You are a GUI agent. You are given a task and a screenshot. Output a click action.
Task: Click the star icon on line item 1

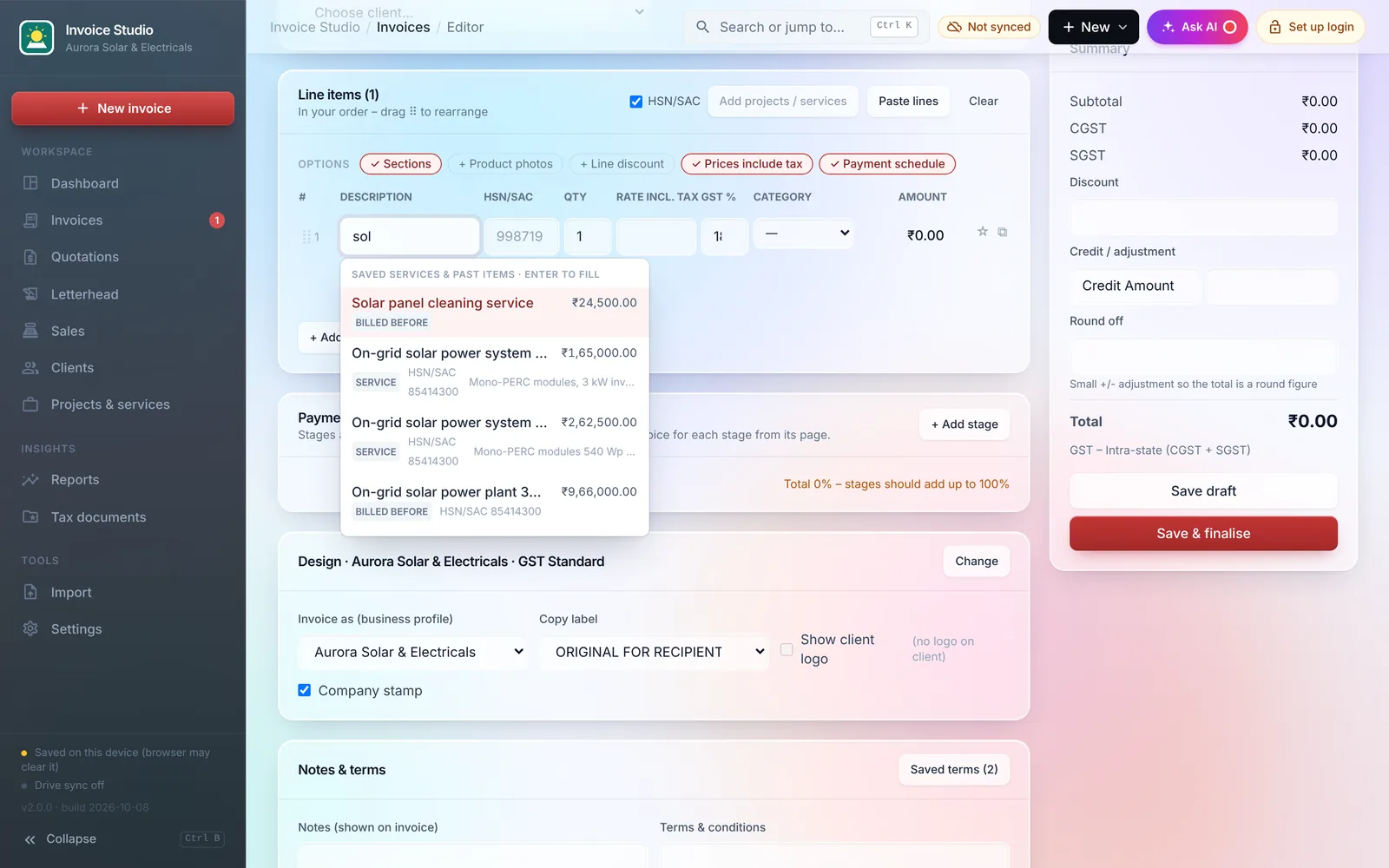click(983, 232)
